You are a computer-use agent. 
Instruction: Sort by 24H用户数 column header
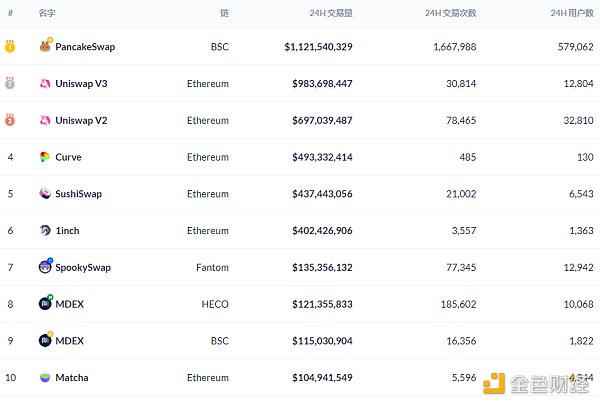pos(572,13)
